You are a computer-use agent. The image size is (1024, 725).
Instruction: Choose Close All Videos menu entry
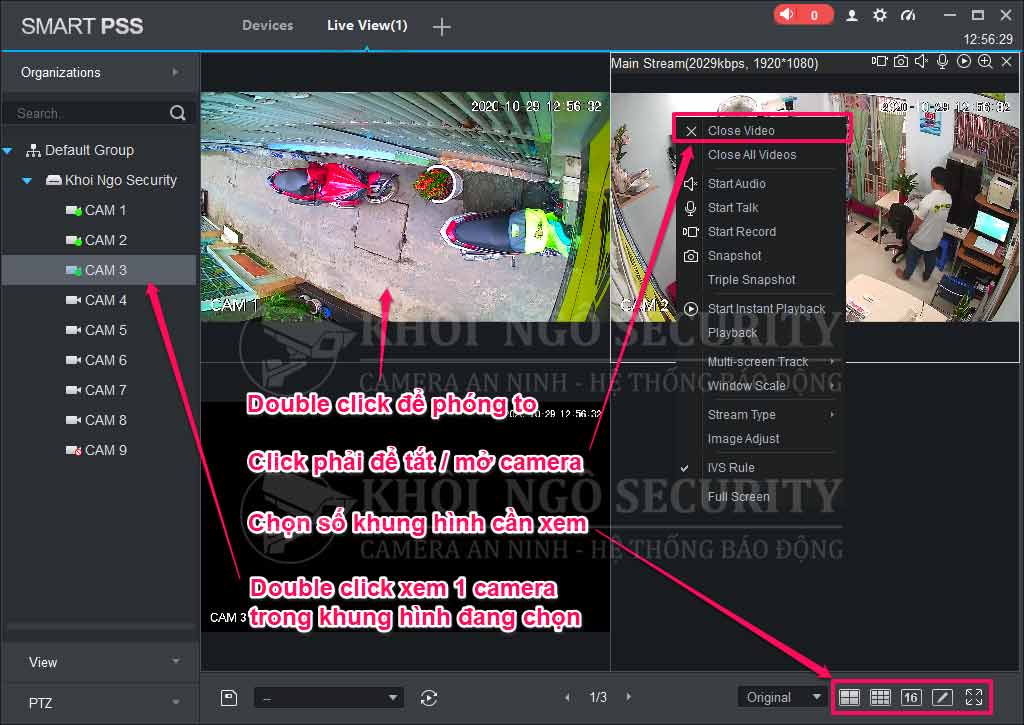(761, 155)
